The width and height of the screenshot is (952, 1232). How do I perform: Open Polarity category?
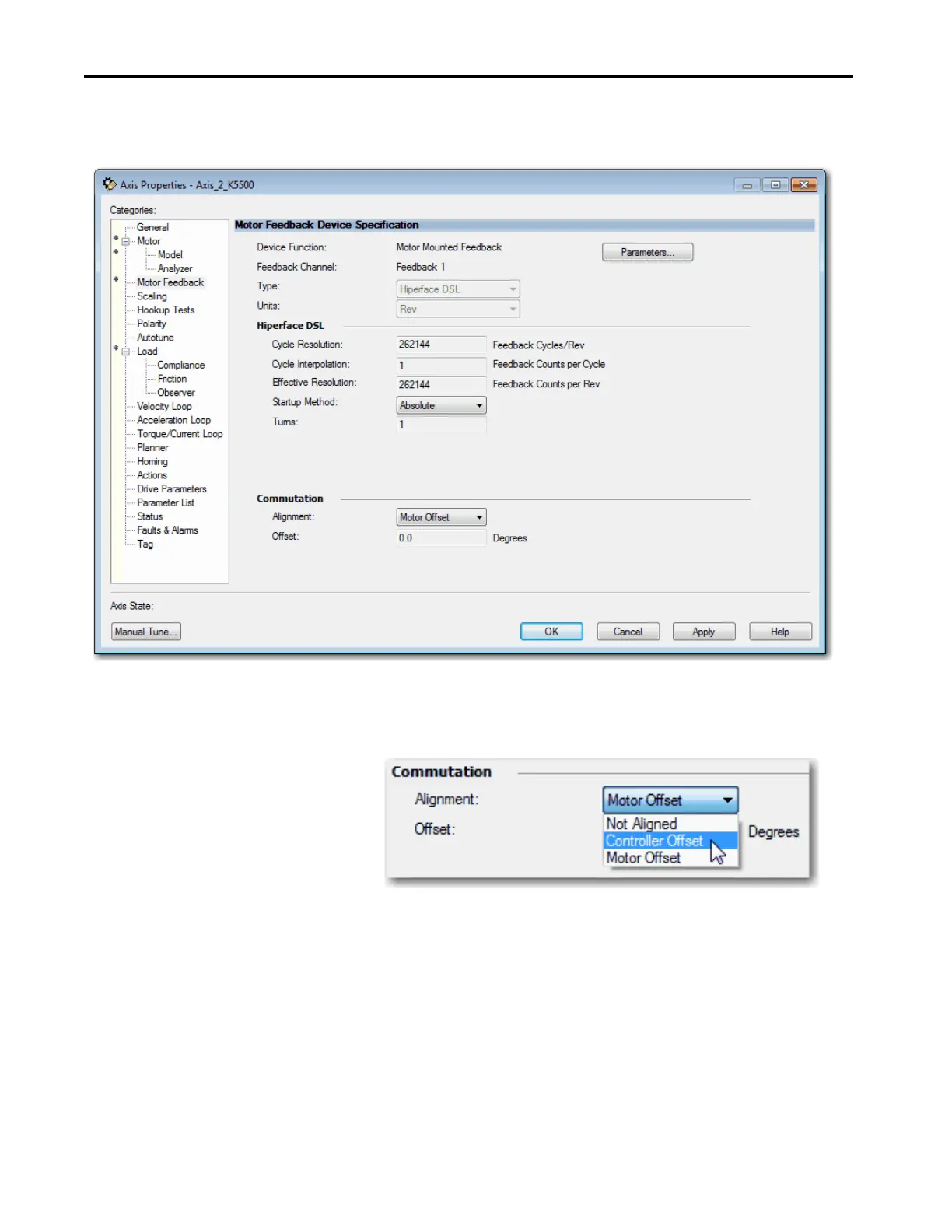pos(152,324)
